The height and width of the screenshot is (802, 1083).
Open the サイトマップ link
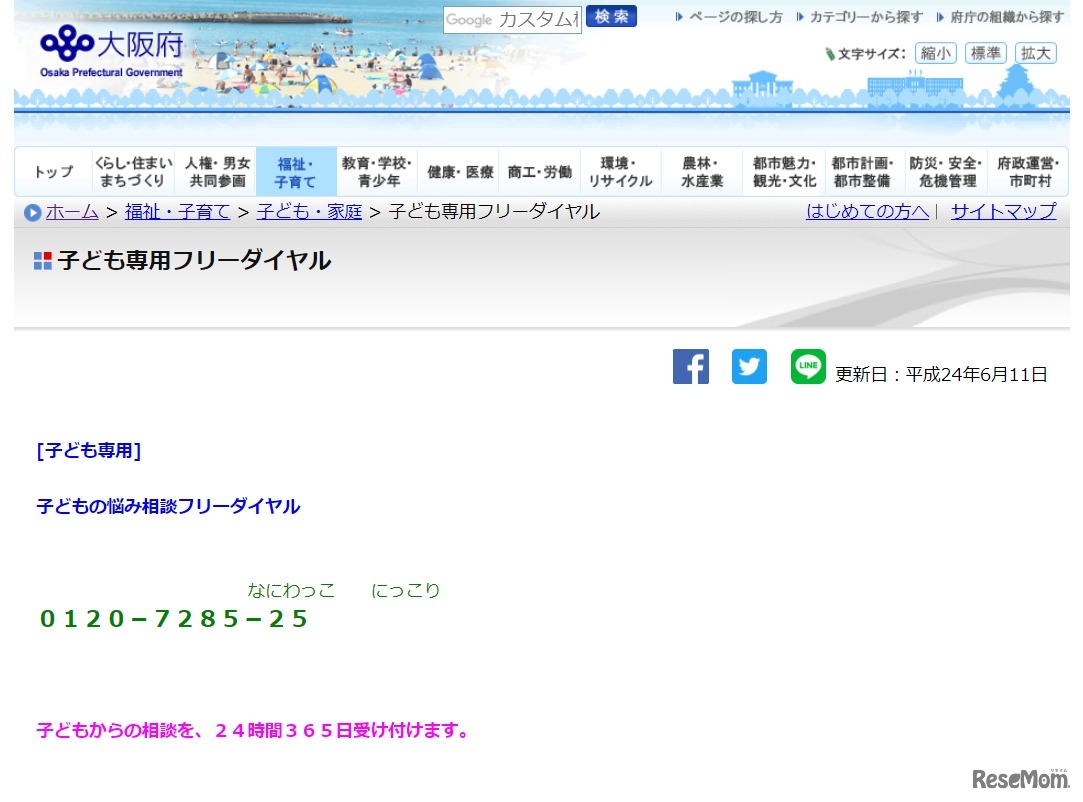(x=1002, y=212)
